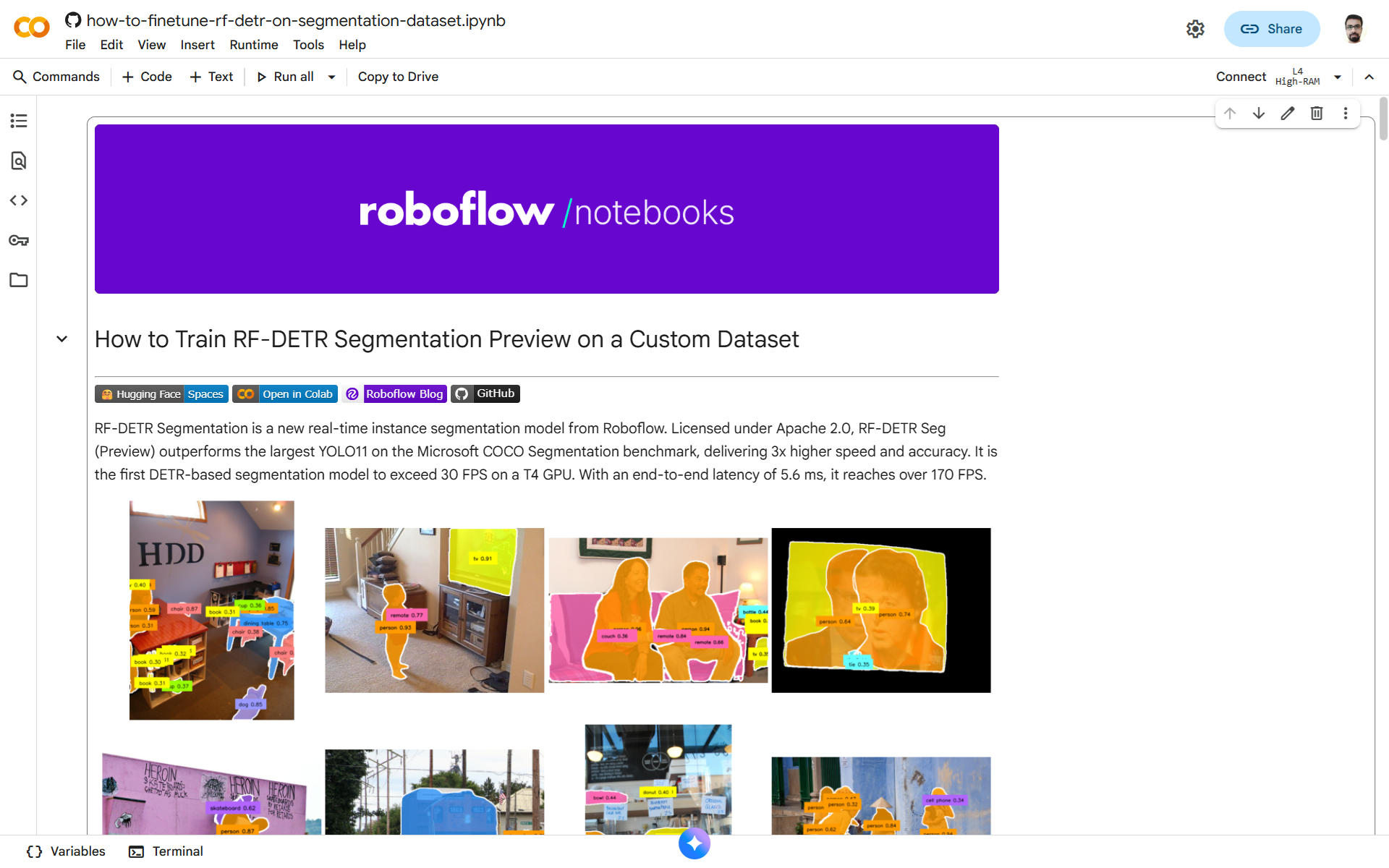
Task: Click the Copy to Drive button
Action: pyautogui.click(x=398, y=77)
